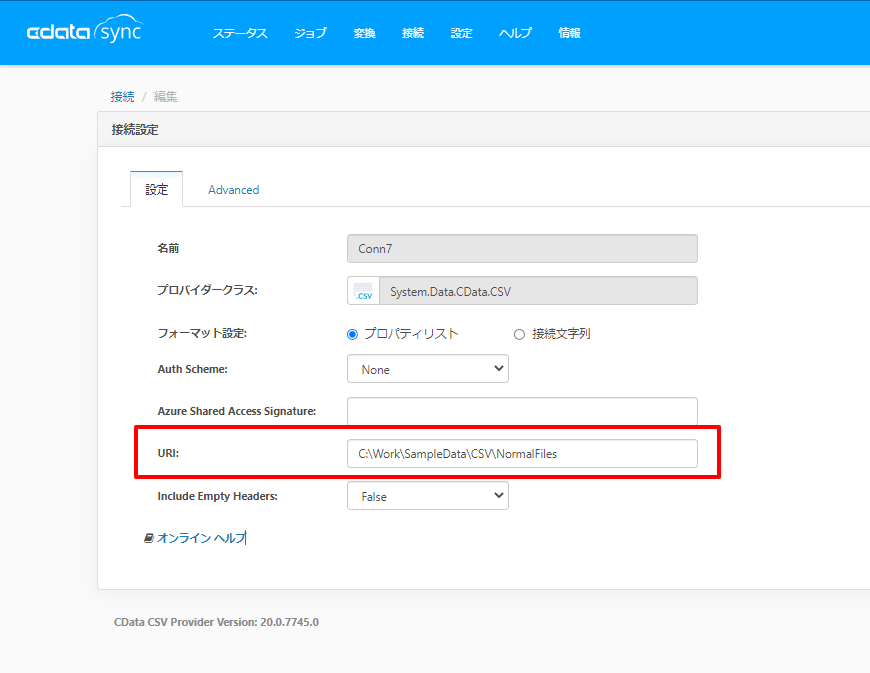Click the 接続 breadcrumb link
The image size is (870, 673).
[x=122, y=97]
